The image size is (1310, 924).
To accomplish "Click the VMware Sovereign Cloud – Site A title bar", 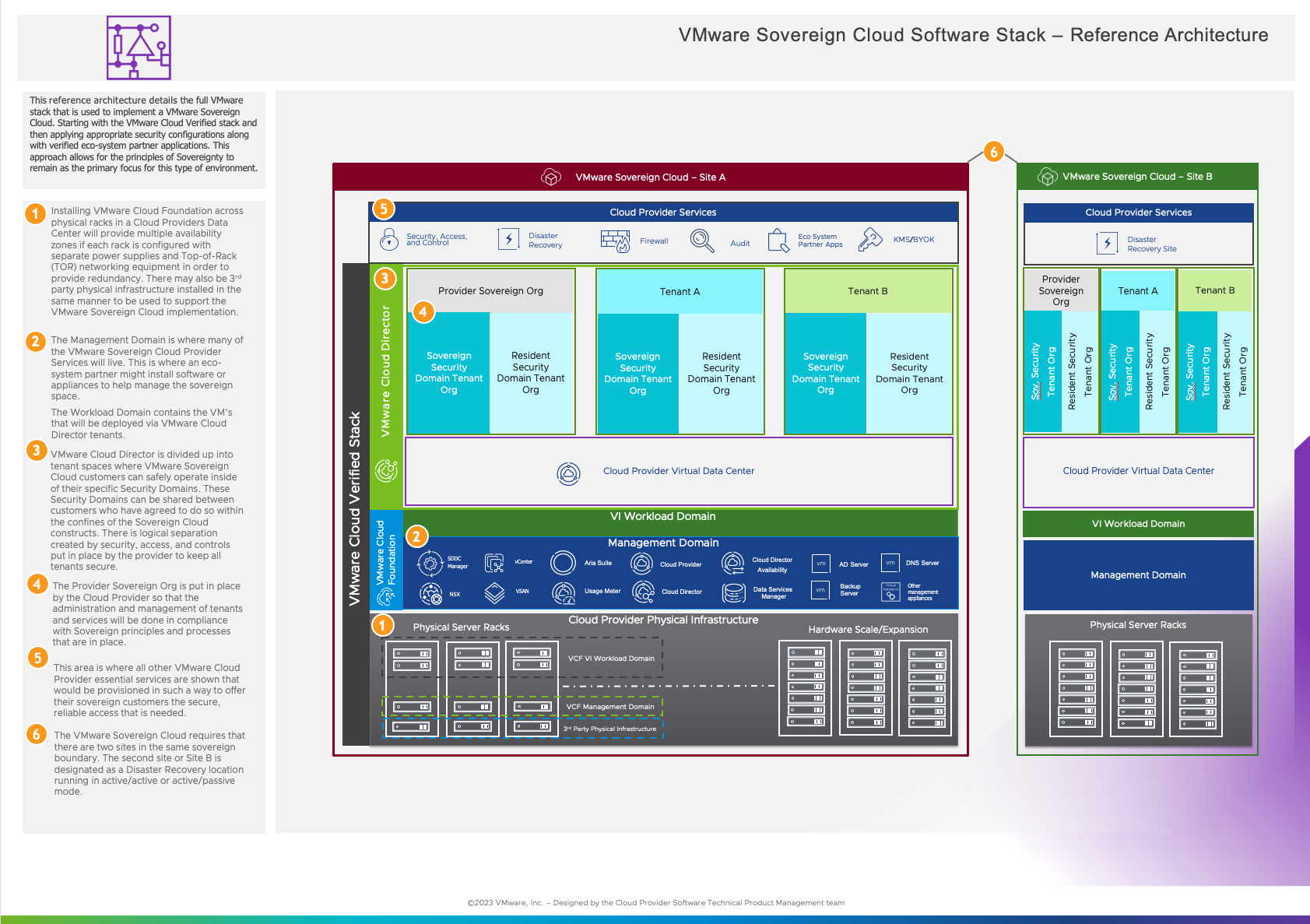I will [x=650, y=177].
